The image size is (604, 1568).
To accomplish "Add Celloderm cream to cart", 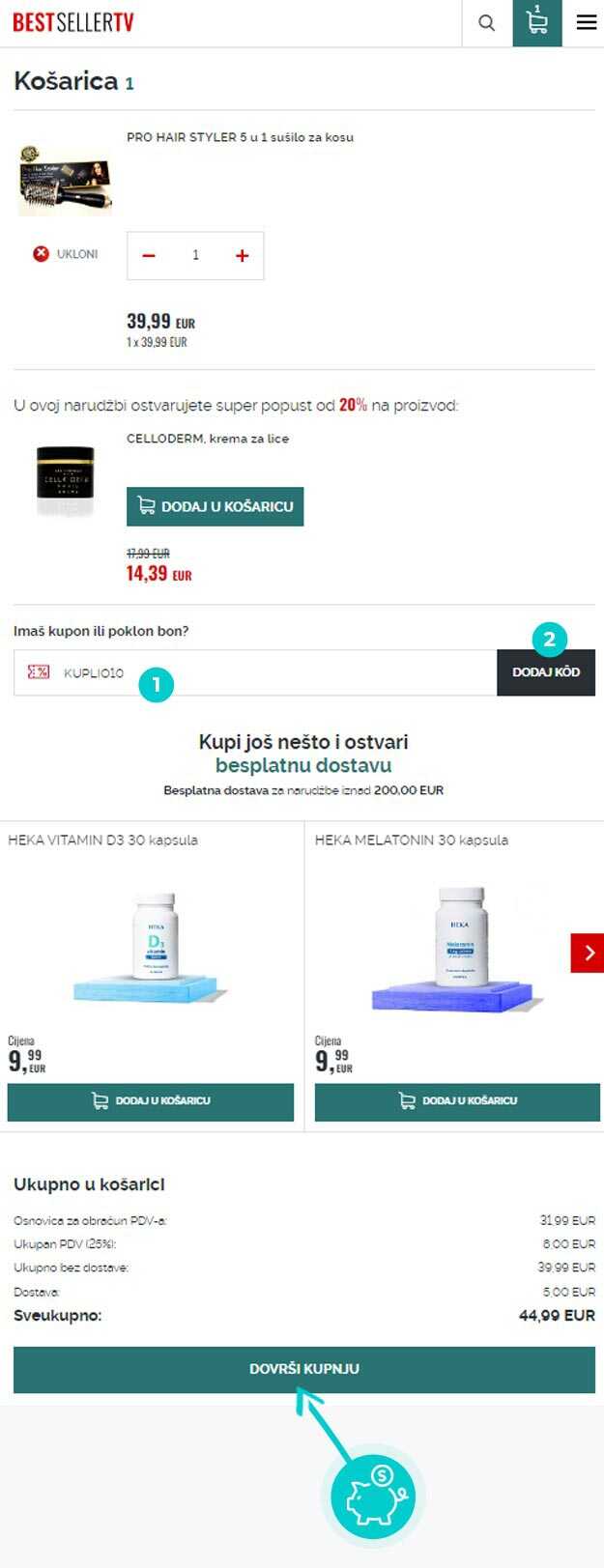I will click(216, 506).
